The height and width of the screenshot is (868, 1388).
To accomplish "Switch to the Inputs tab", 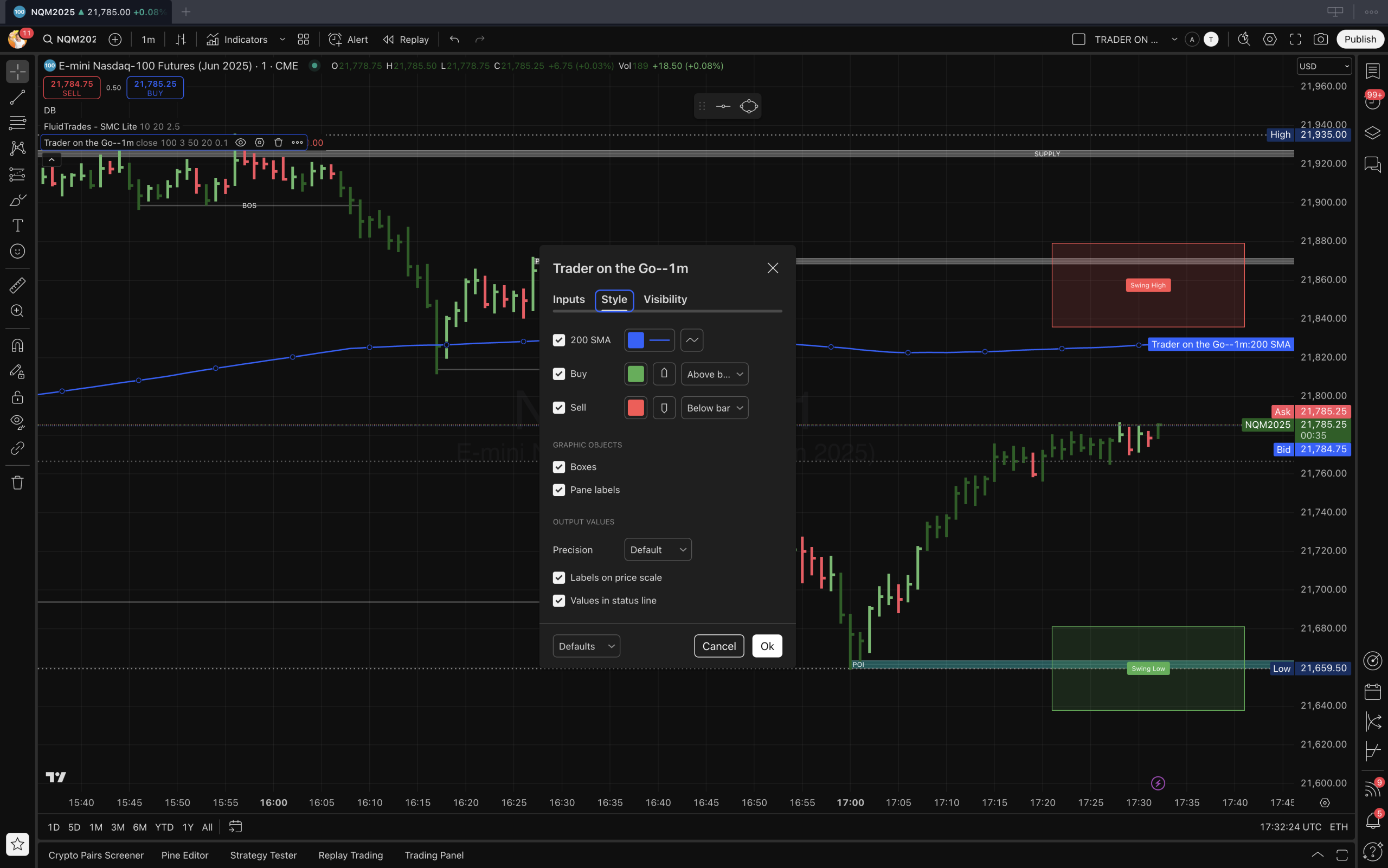I will 569,299.
